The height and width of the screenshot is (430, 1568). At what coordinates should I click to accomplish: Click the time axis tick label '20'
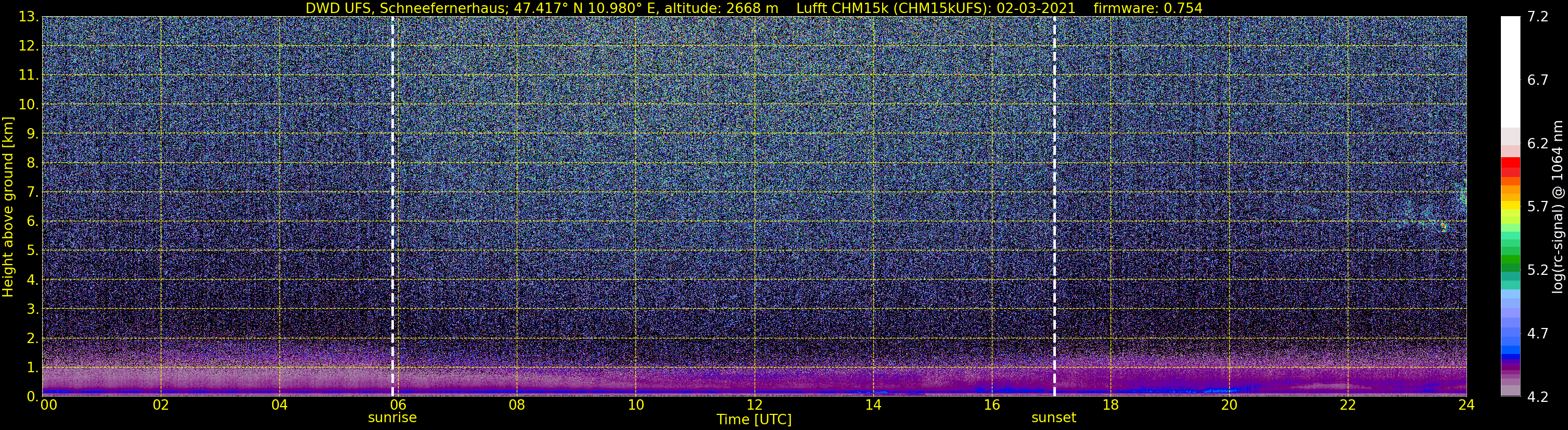1229,405
